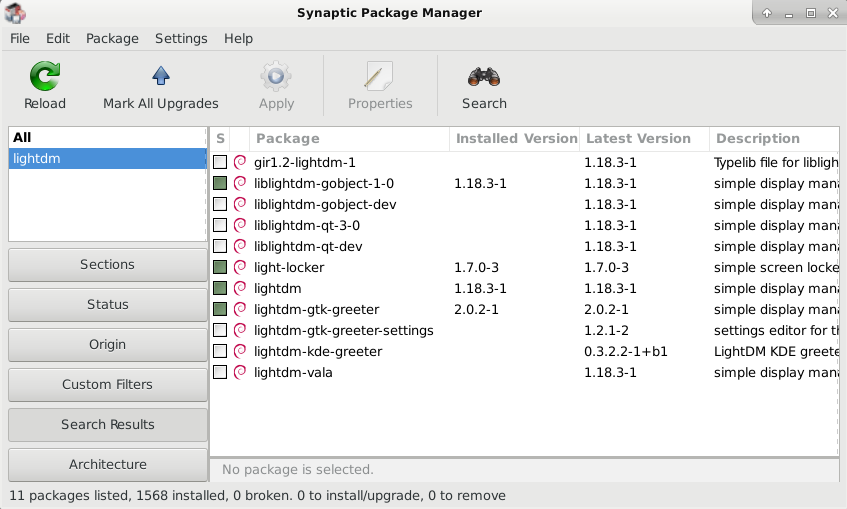Screen dimensions: 847x509
Task: Mark the liblightdm-gobject-dev status checkbox
Action: coord(220,204)
